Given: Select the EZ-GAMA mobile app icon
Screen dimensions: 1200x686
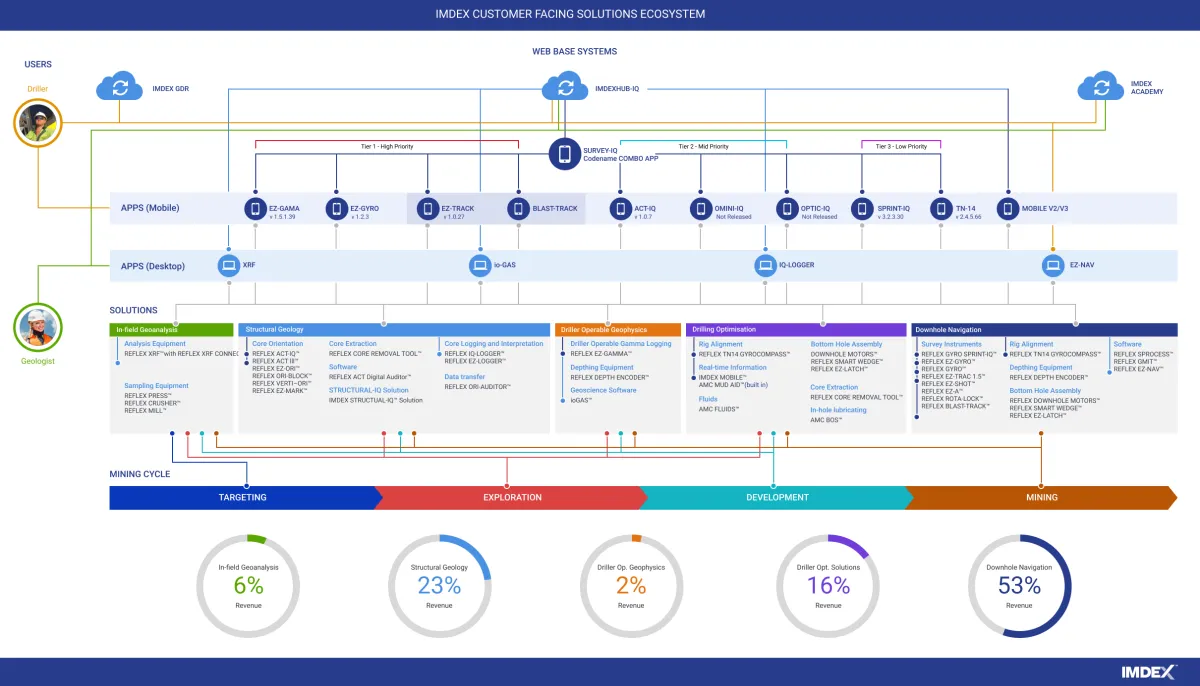Looking at the screenshot, I should 255,209.
